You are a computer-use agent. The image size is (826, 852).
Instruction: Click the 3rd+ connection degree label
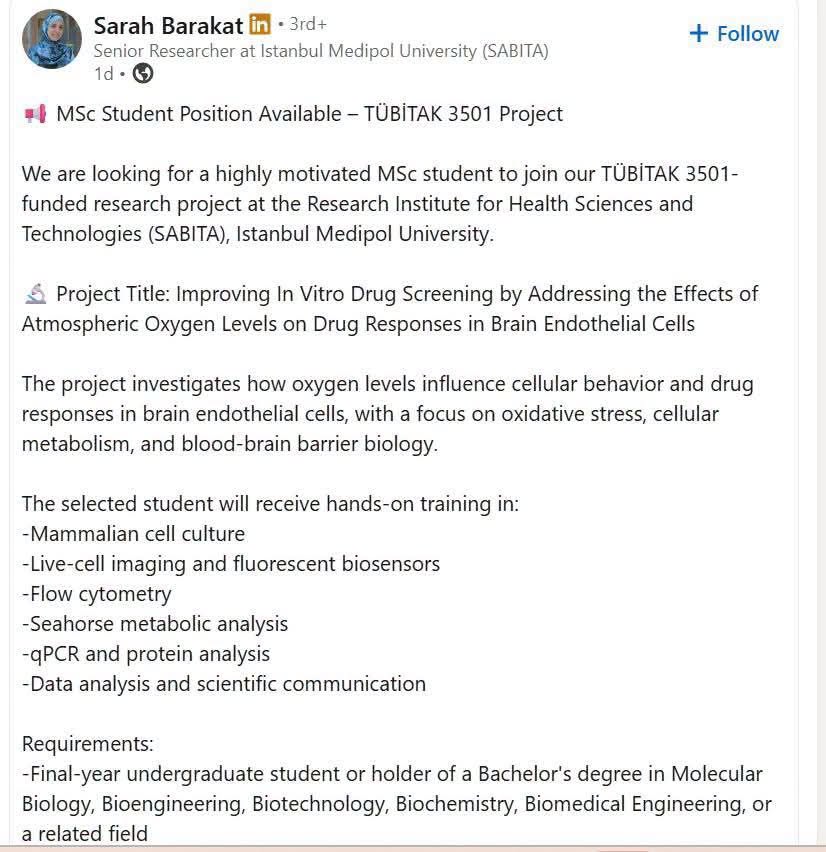308,24
